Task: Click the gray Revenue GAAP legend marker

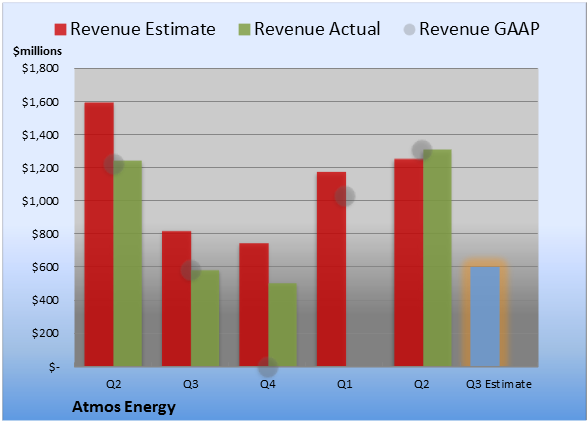Action: [409, 29]
